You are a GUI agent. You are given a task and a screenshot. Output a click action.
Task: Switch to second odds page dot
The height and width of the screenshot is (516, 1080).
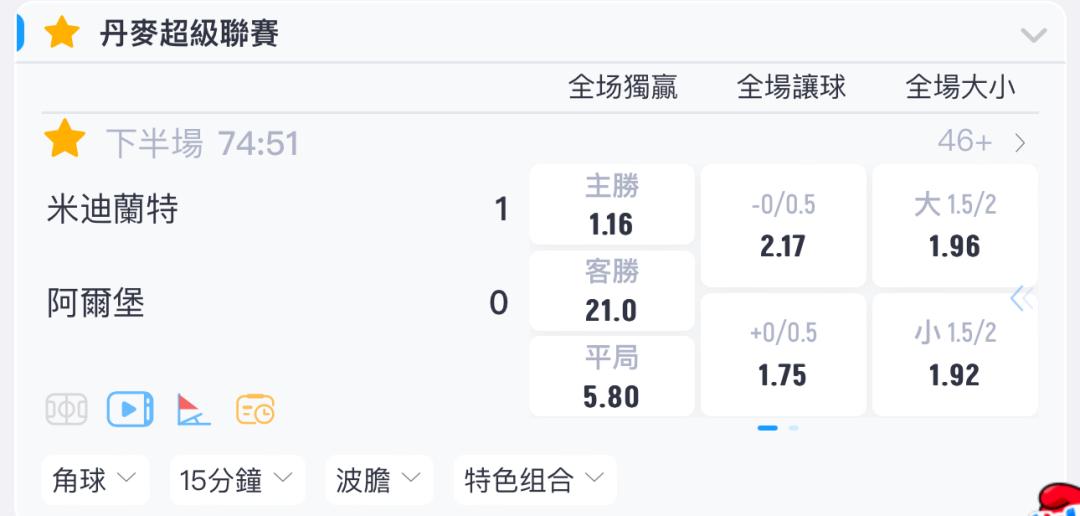pyautogui.click(x=793, y=428)
